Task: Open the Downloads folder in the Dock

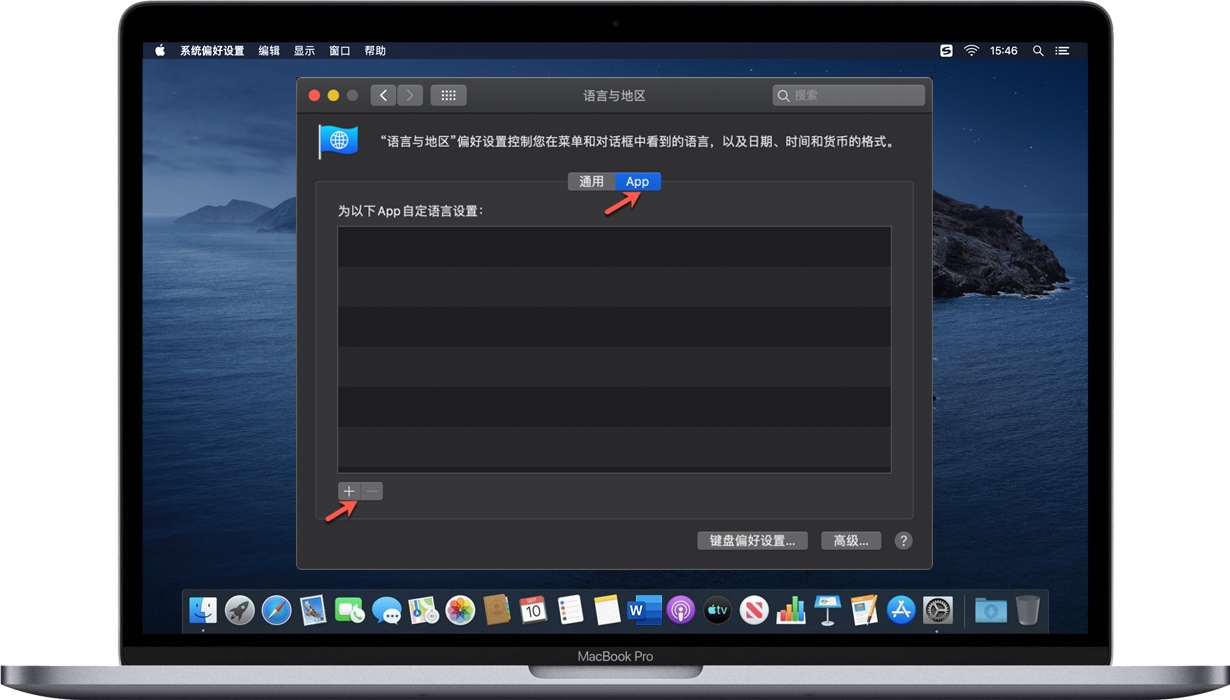Action: point(989,610)
